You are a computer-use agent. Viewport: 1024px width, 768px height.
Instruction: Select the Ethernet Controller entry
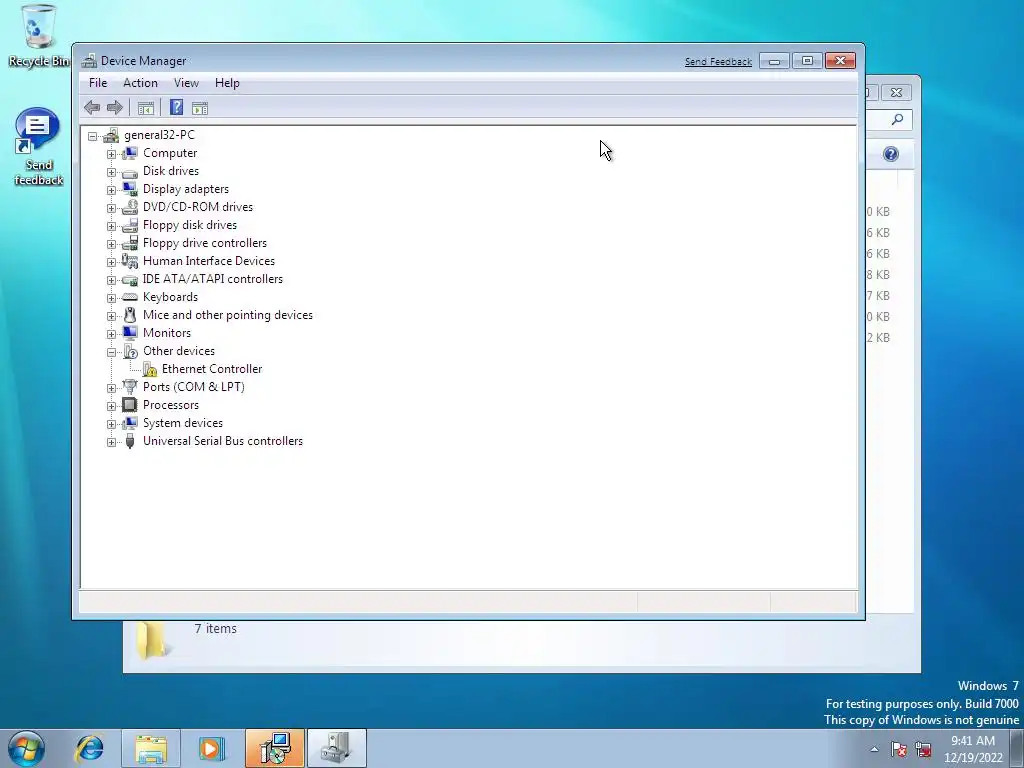tap(212, 369)
